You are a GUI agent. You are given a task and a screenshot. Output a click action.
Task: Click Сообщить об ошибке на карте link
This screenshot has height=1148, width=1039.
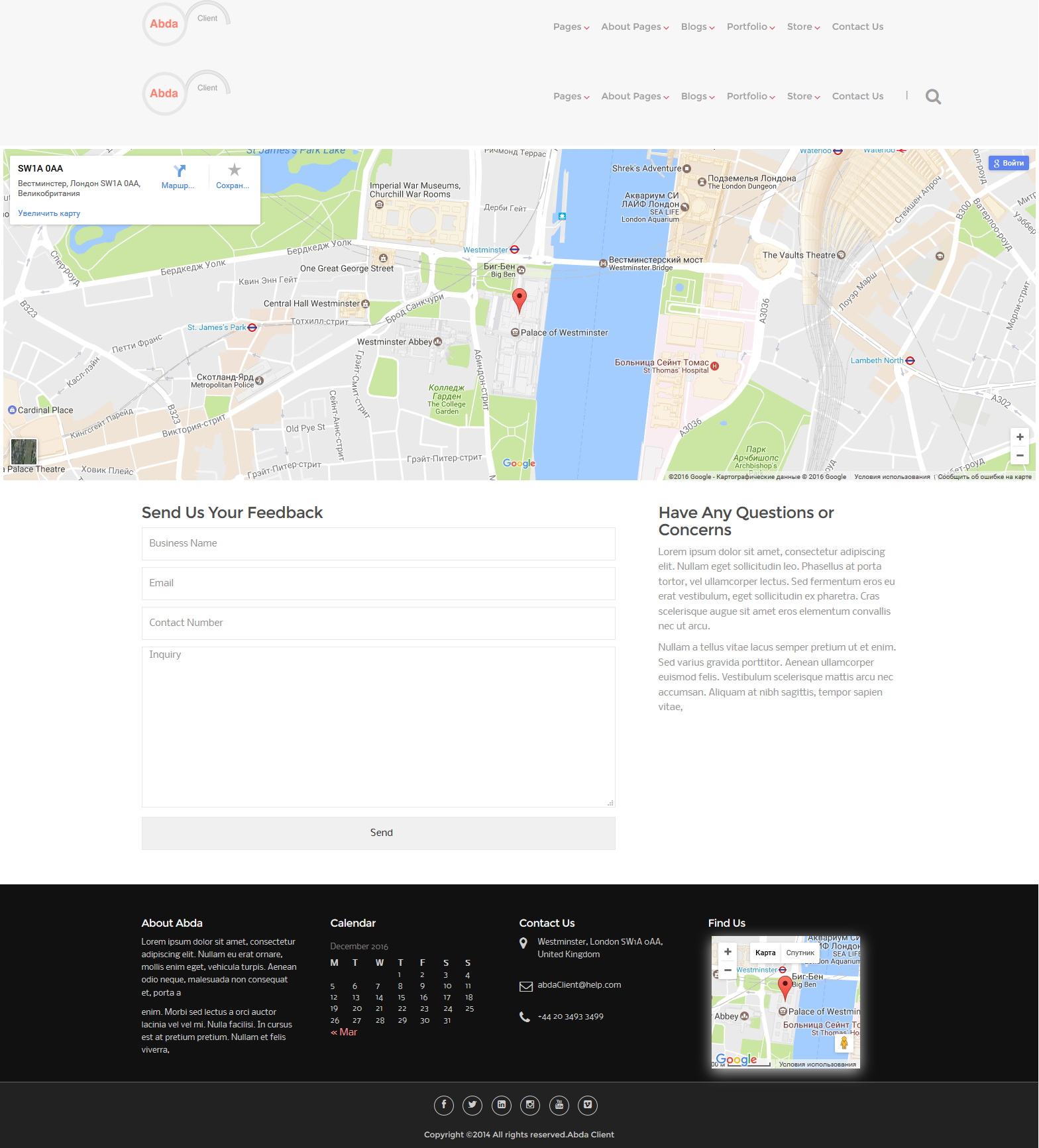click(985, 476)
